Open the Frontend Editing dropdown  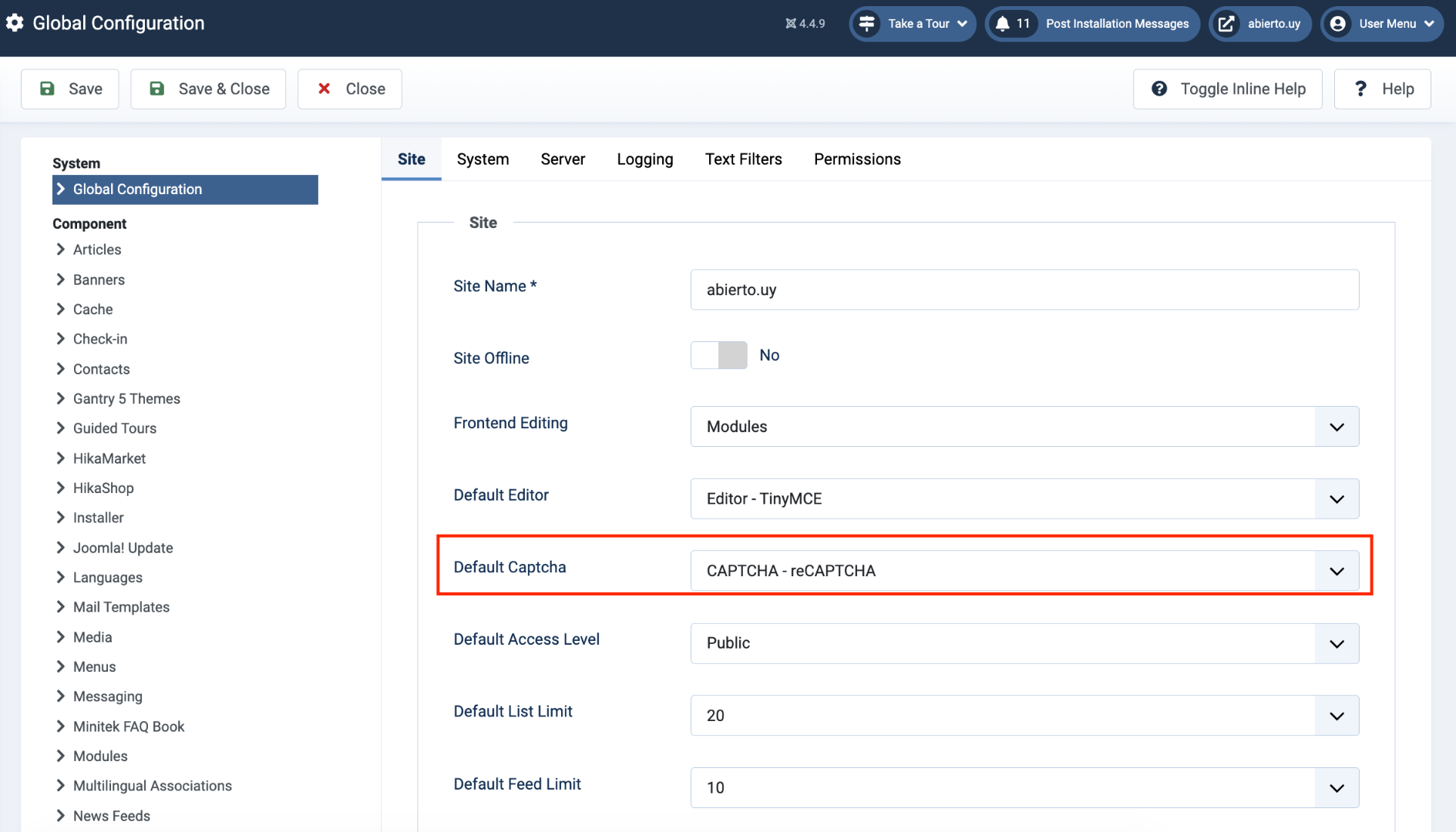click(x=1024, y=427)
